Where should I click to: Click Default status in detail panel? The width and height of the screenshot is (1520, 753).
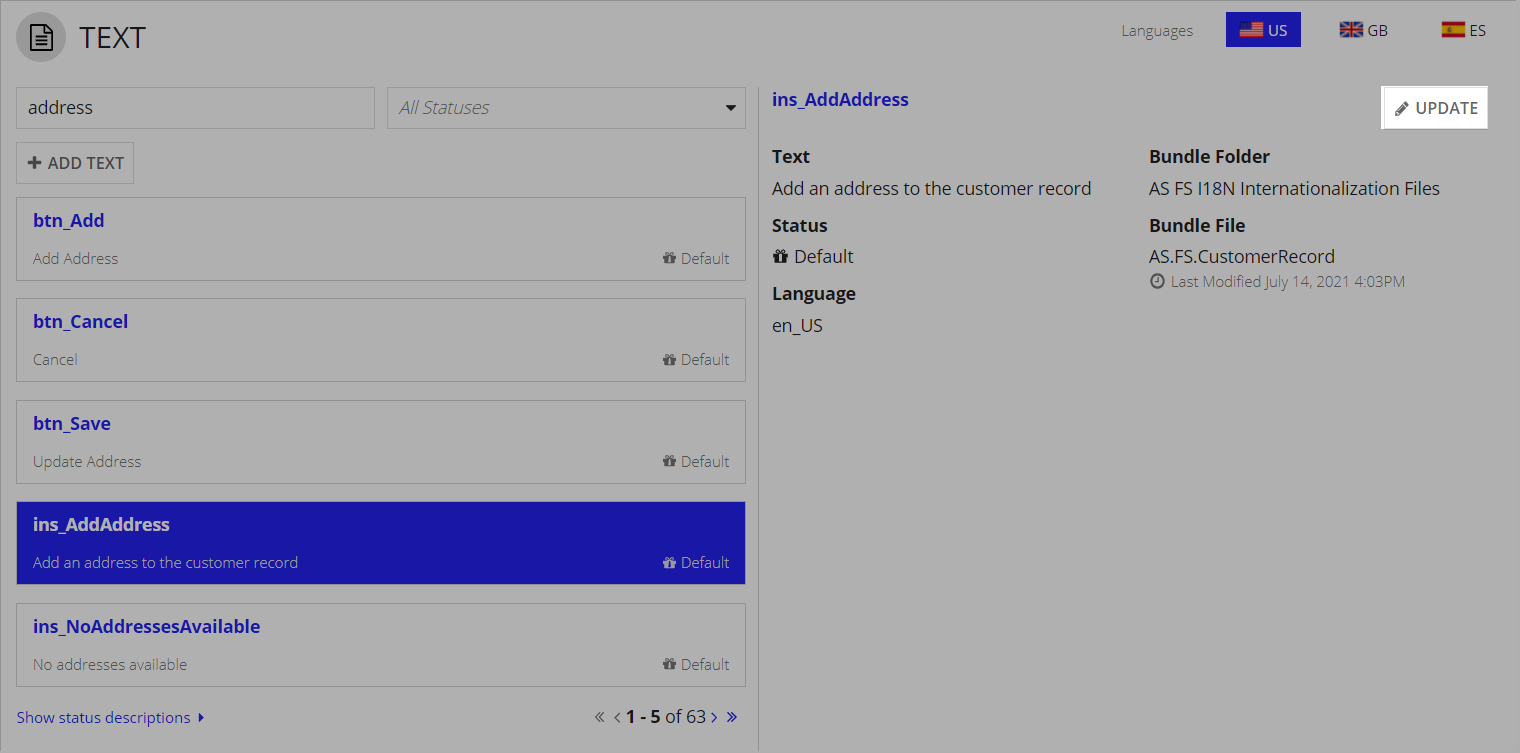point(813,256)
